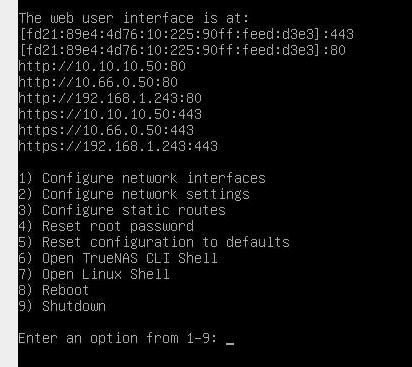Select Reset configuration to defaults entry
412x367 pixels.
154,242
